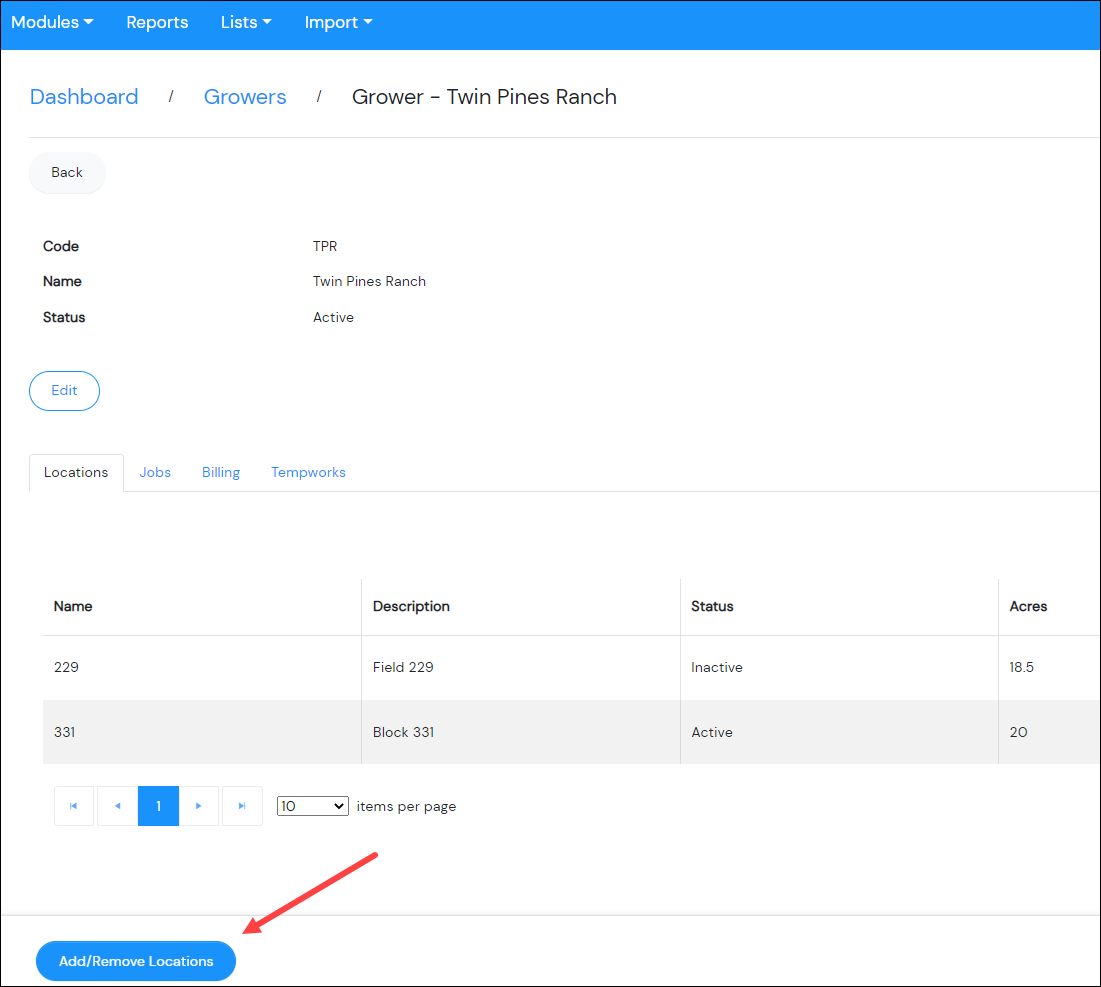Select page 1 in pagination
This screenshot has height=987, width=1101.
(159, 806)
